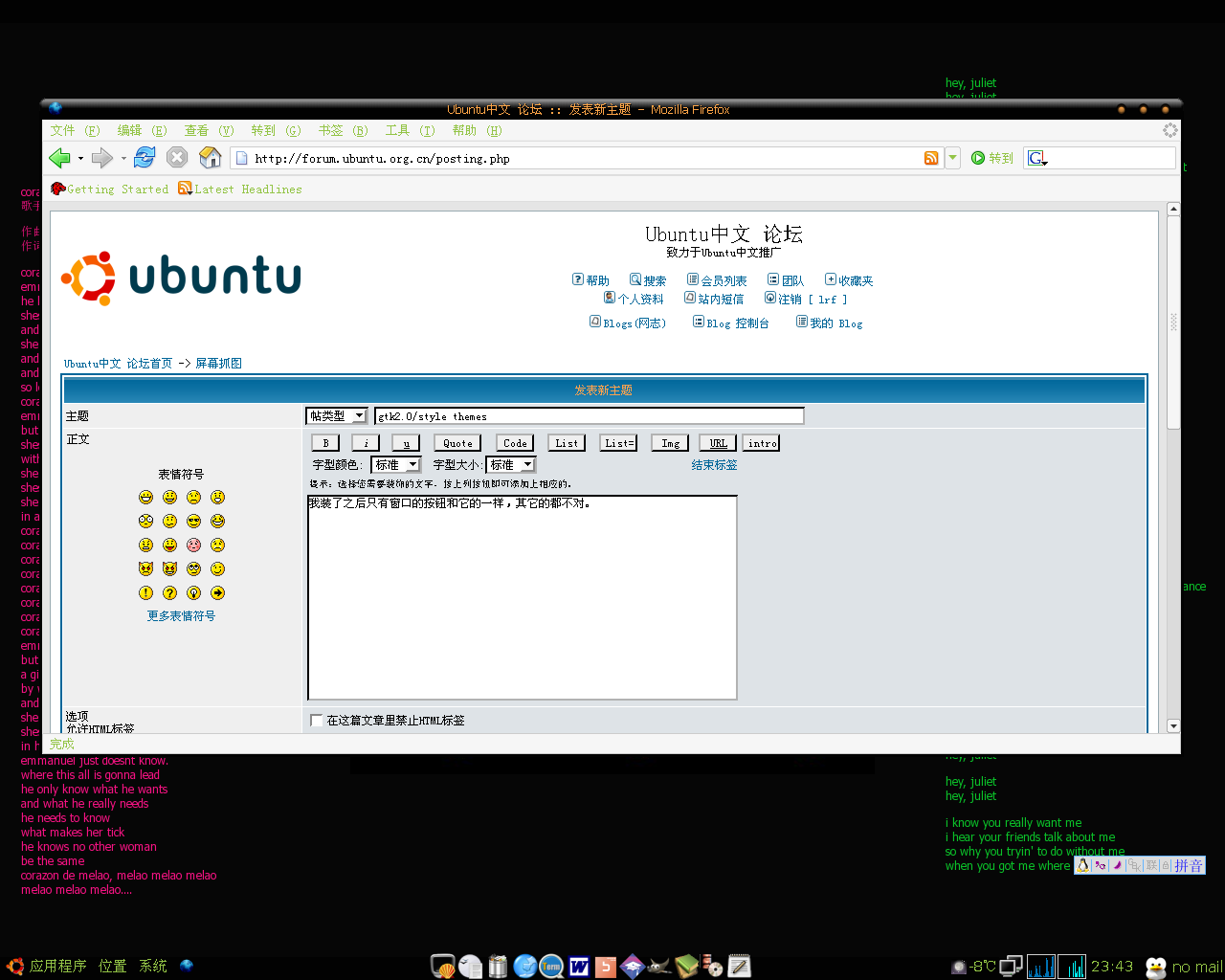Tick the disable HTML tags checkbox
The height and width of the screenshot is (980, 1225).
click(317, 720)
